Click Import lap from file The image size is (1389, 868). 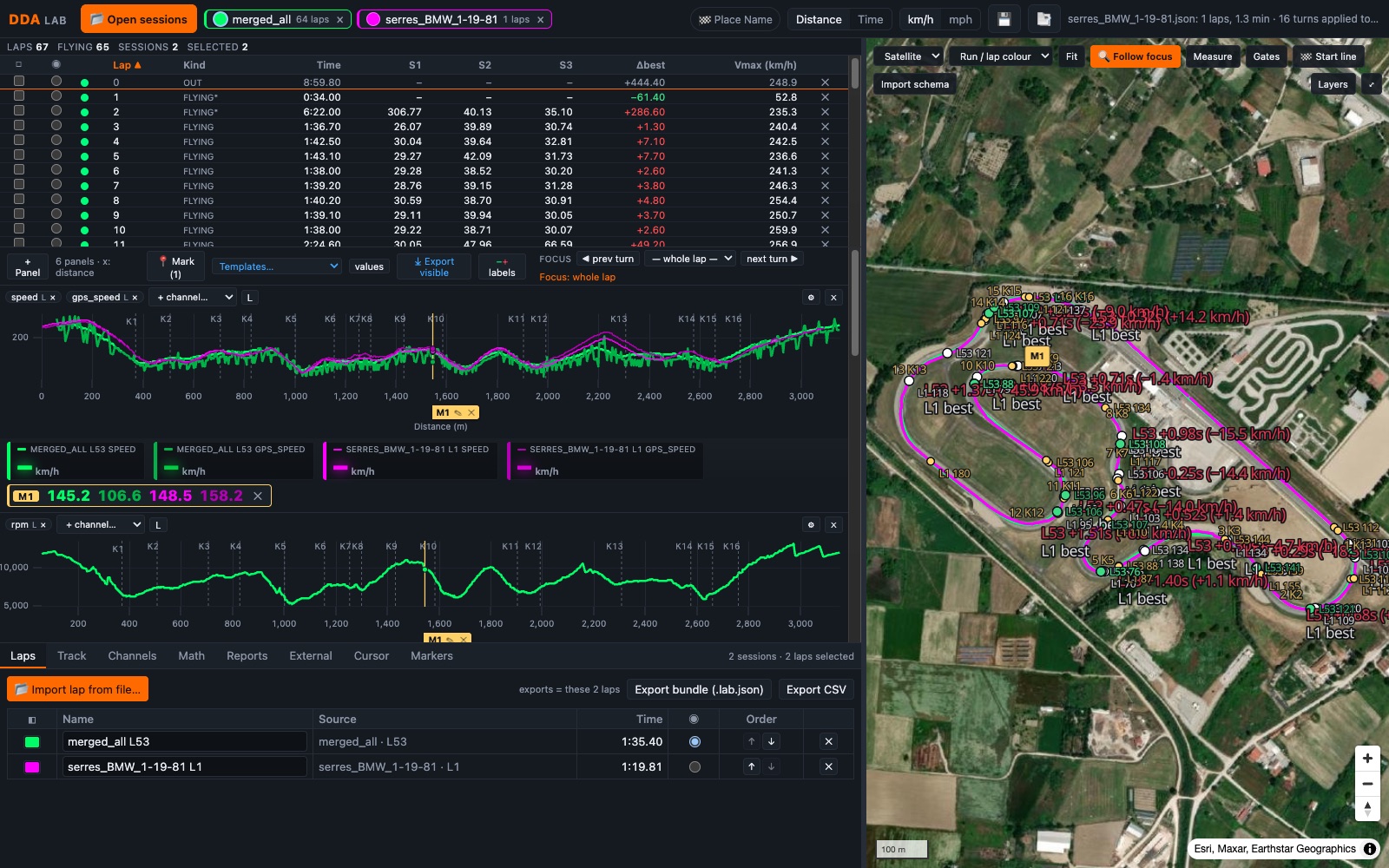tap(78, 689)
